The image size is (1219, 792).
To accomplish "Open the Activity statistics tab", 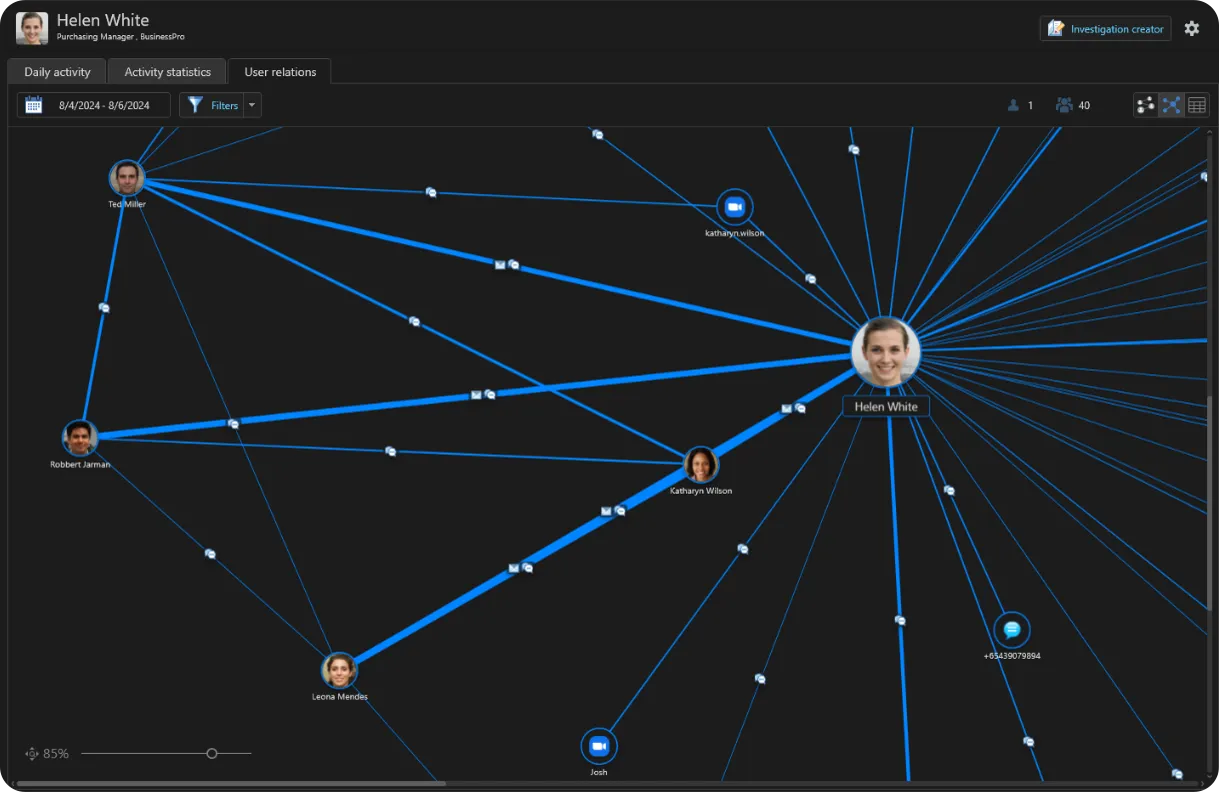I will (168, 72).
